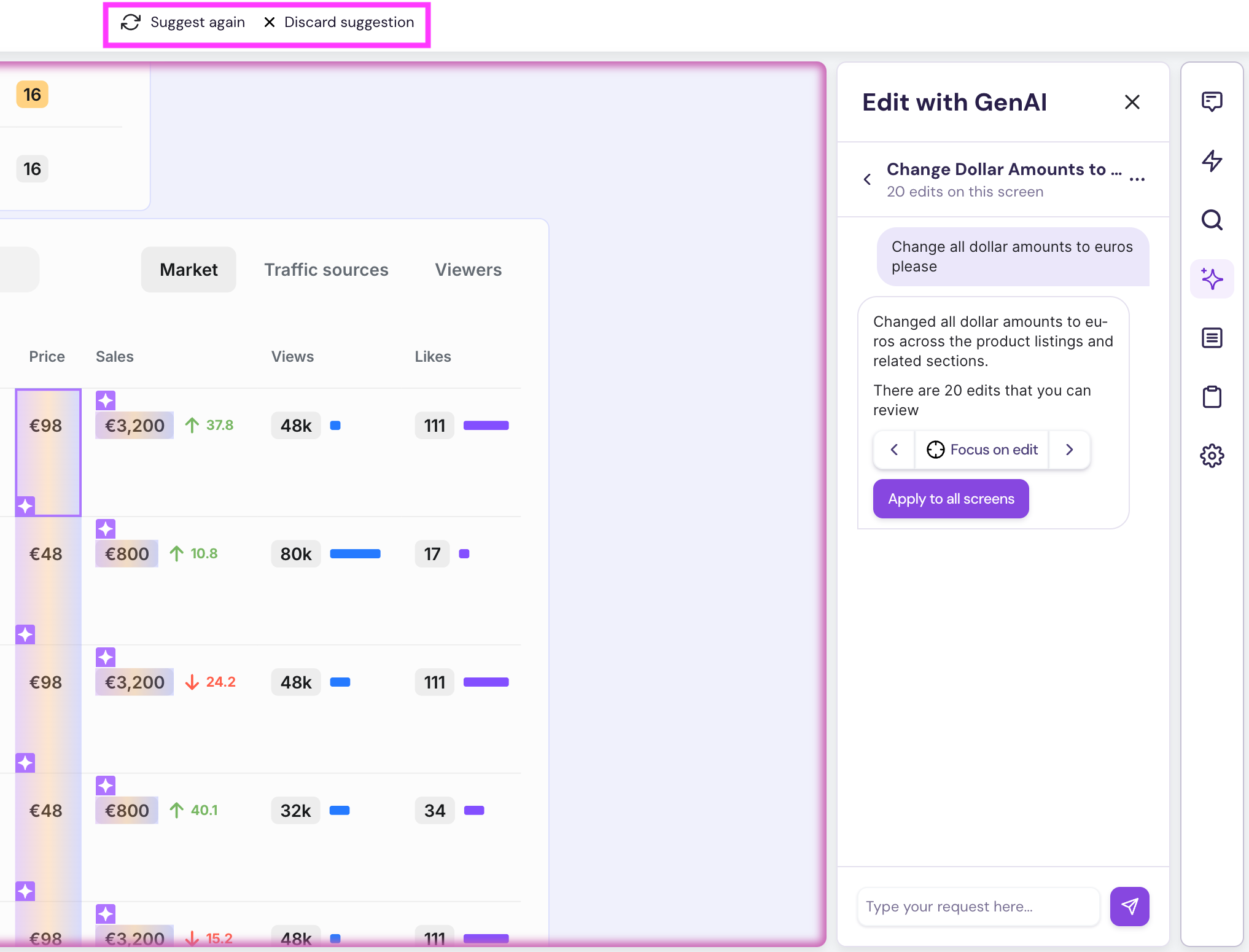Click the Views column header
This screenshot has height=952, width=1249.
click(x=292, y=356)
